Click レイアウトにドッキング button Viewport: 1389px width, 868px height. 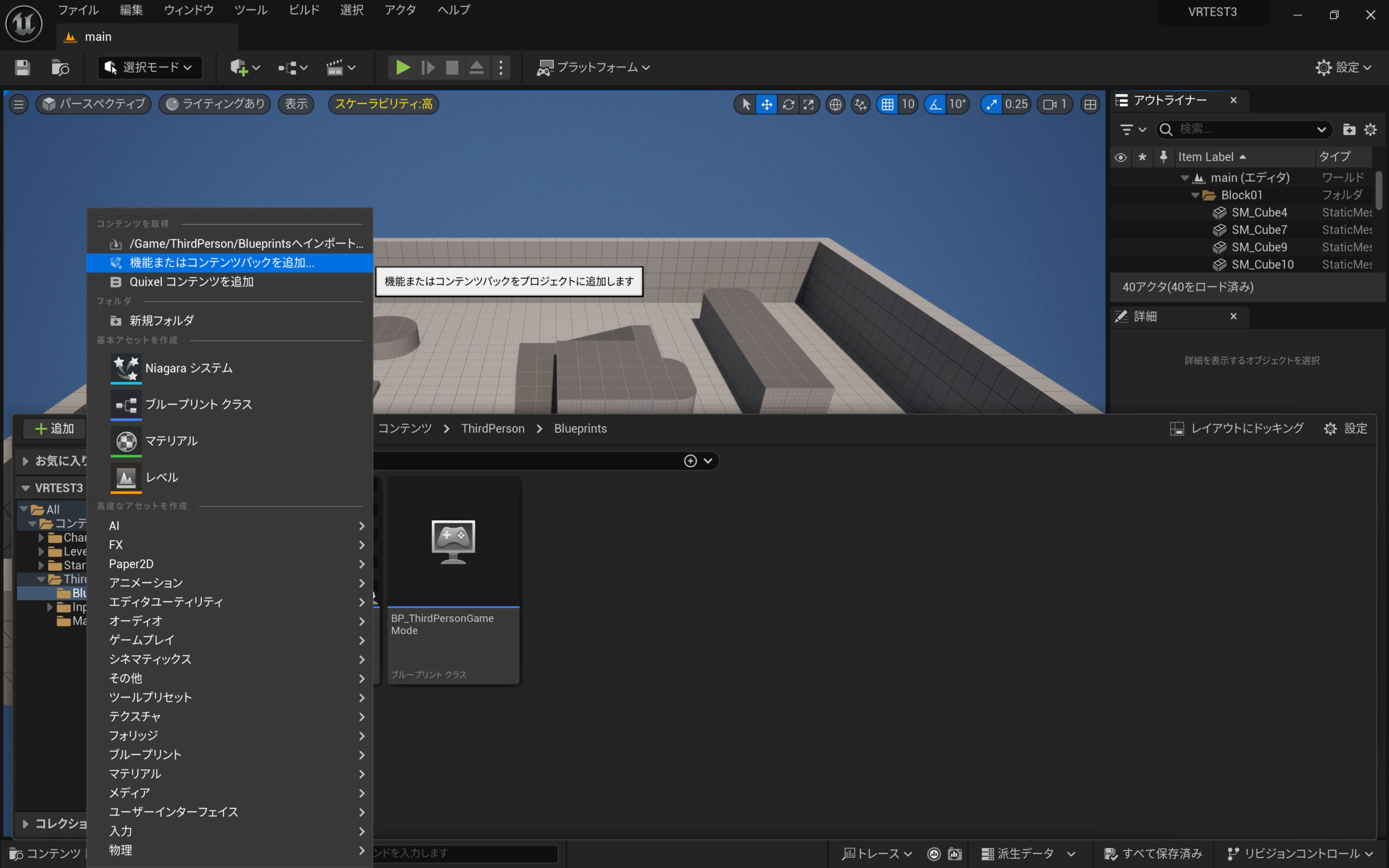click(x=1237, y=428)
